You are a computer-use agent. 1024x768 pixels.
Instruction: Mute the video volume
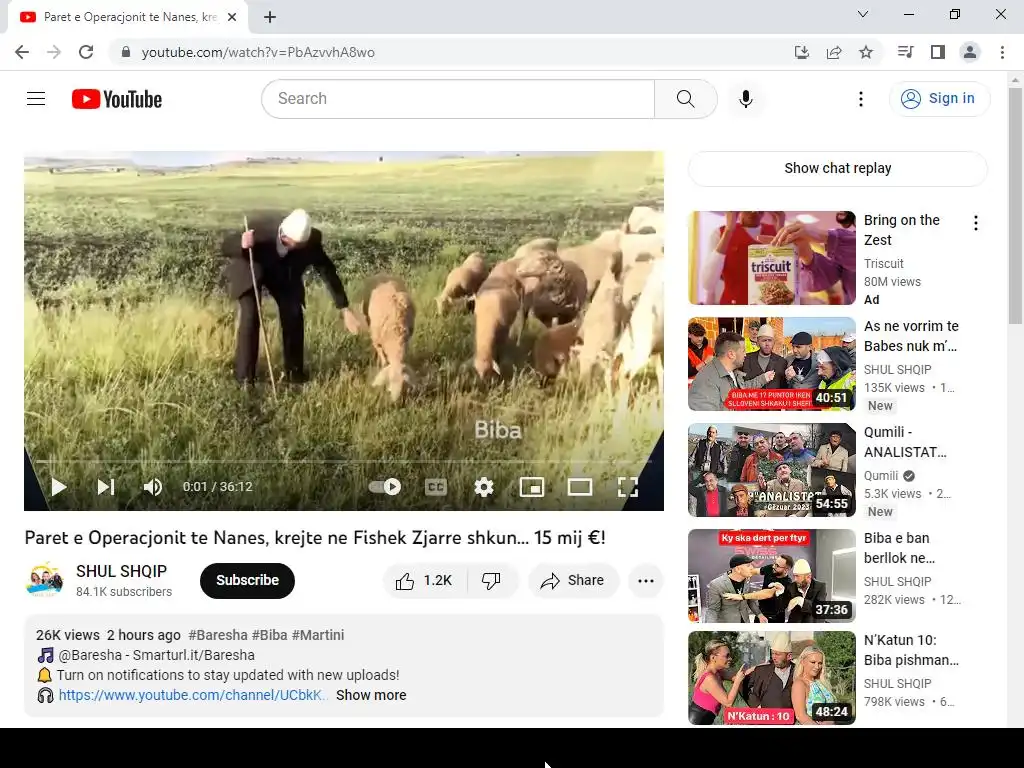pos(153,487)
